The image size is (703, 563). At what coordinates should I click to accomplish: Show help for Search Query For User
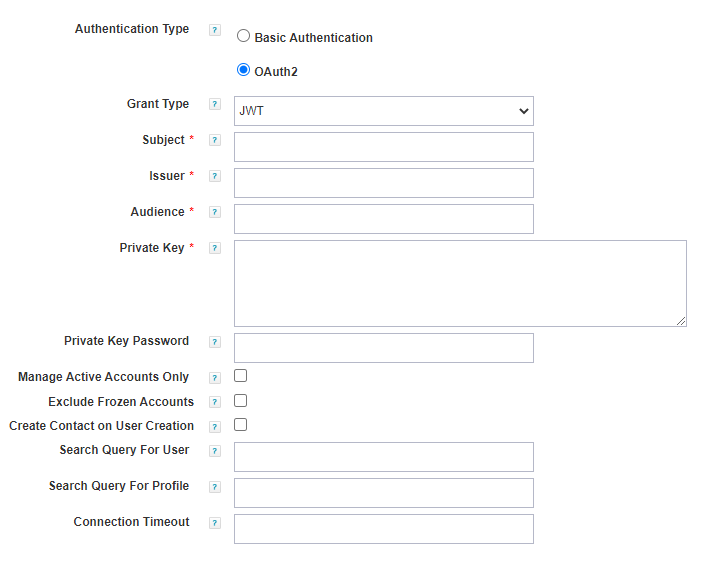pos(215,451)
